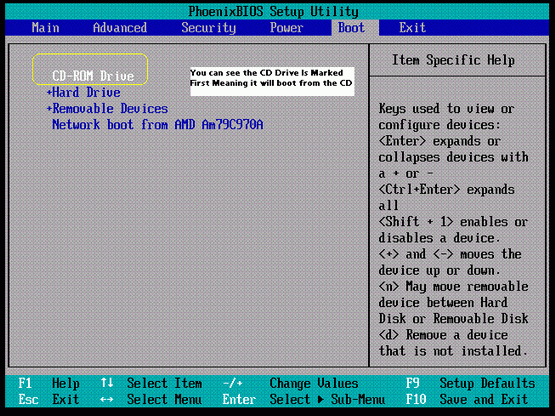Expand the plus sign before Hard Drive
Image resolution: width=555 pixels, height=416 pixels.
click(49, 93)
